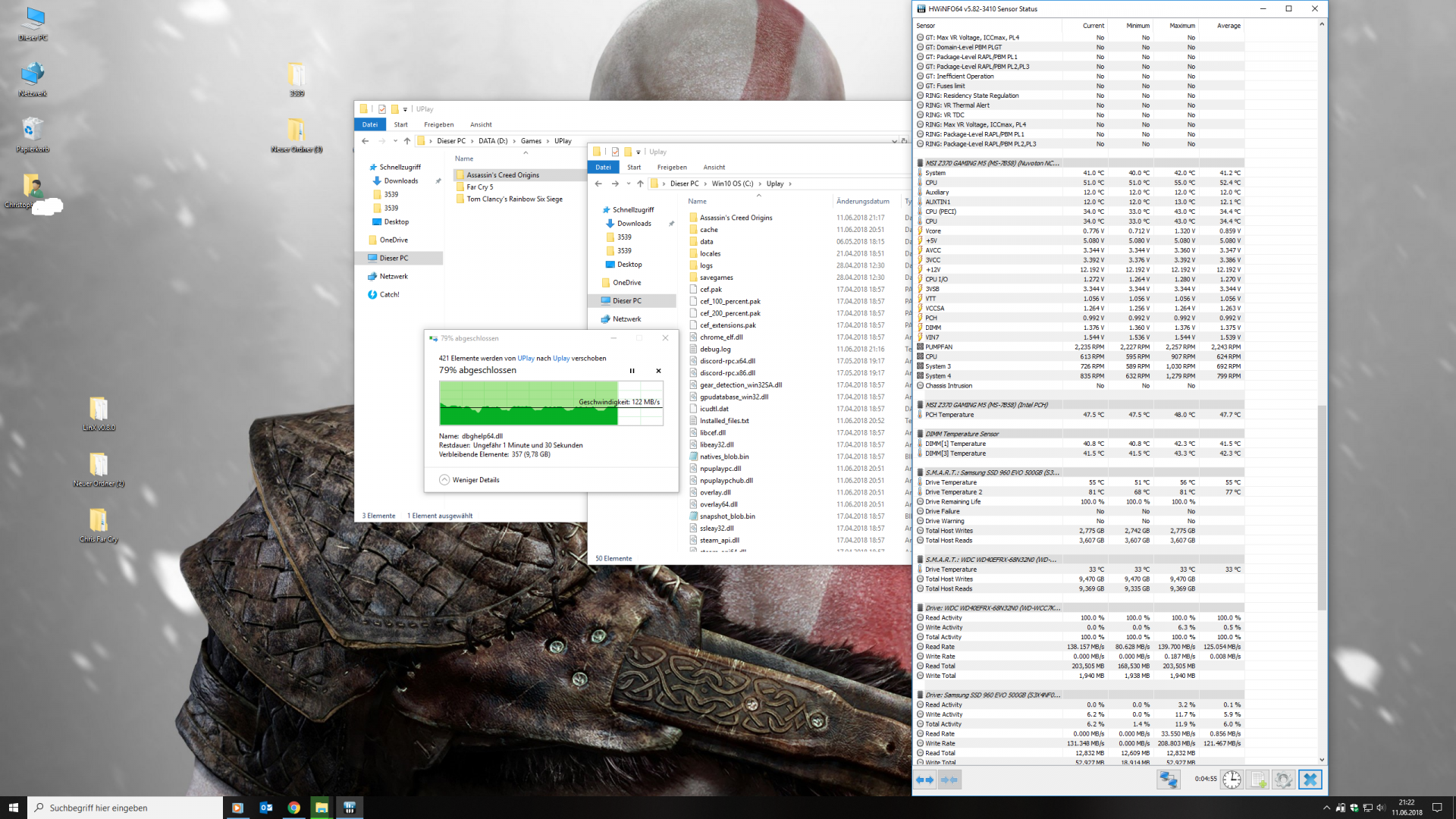Select the Far Cry 5 folder
The width and height of the screenshot is (1456, 819).
point(480,187)
